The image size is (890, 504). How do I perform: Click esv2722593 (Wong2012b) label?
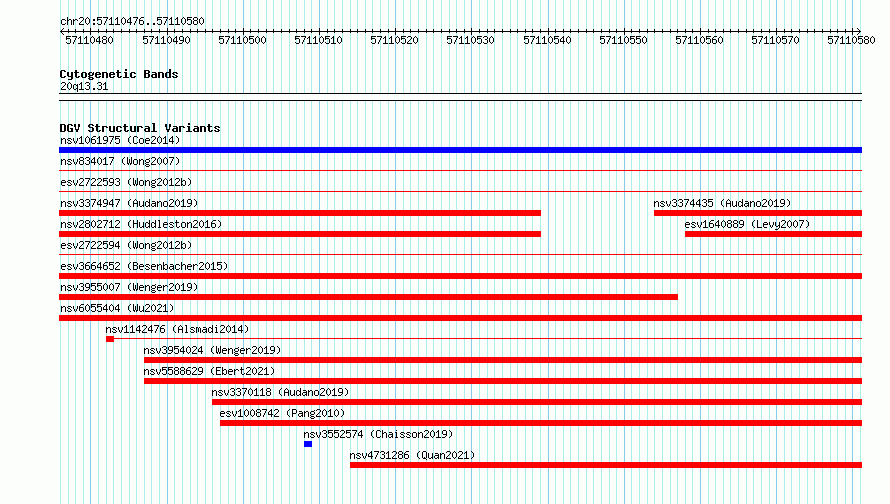[x=126, y=182]
